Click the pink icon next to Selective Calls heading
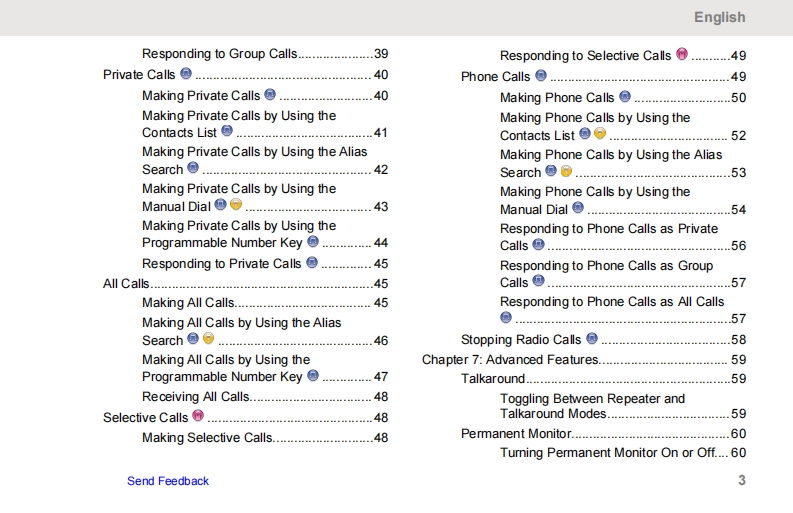Viewport: 793px width, 513px height. tap(198, 416)
